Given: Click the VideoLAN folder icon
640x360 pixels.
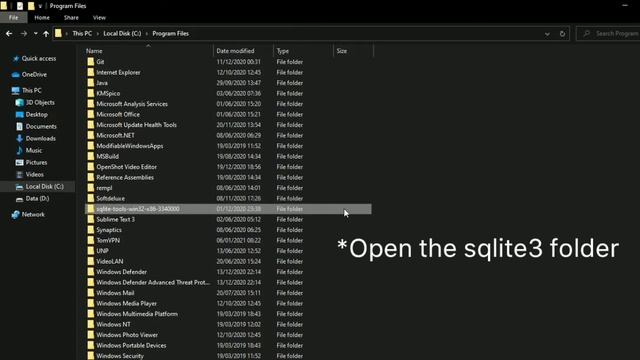Looking at the screenshot, I should [91, 261].
